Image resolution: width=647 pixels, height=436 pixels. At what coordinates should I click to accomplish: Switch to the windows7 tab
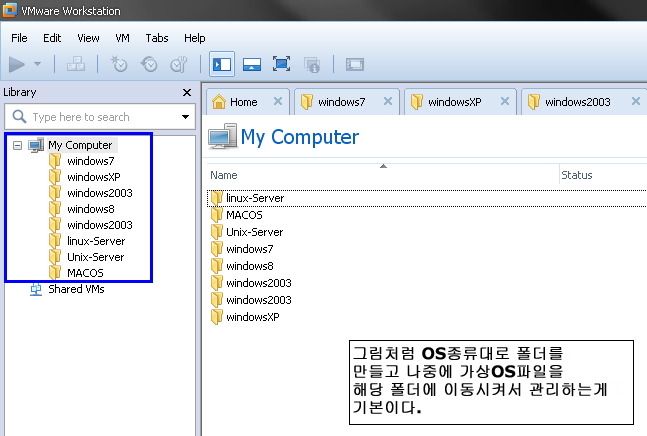(x=342, y=102)
